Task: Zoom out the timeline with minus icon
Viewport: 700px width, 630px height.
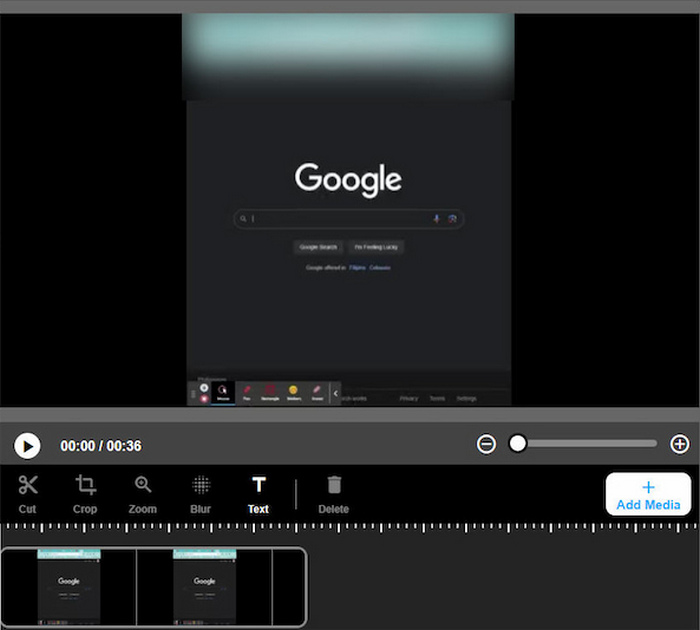Action: pyautogui.click(x=486, y=444)
